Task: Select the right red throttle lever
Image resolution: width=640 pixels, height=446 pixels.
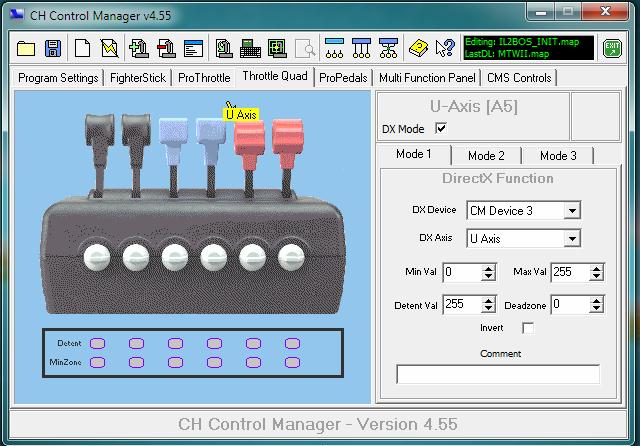Action: [x=287, y=157]
